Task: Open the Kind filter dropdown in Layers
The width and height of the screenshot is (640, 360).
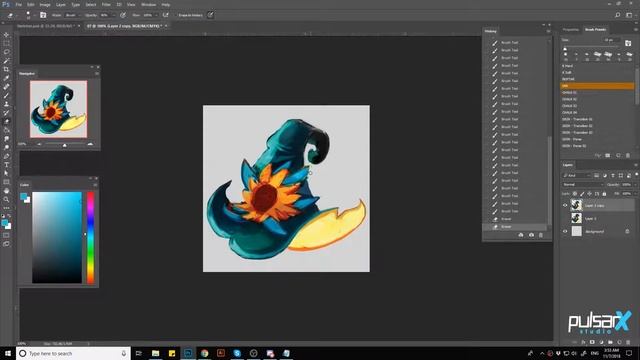Action: coord(577,176)
